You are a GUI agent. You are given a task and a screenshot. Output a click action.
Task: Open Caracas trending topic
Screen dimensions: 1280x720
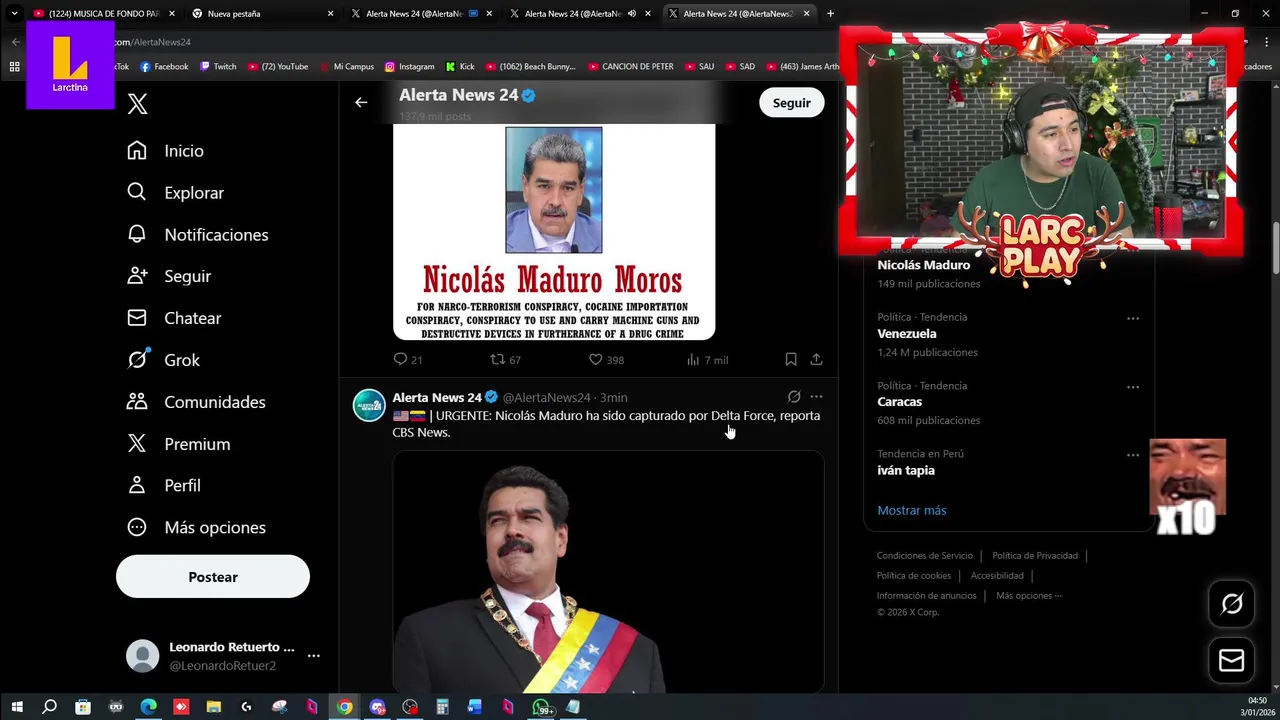coord(899,402)
